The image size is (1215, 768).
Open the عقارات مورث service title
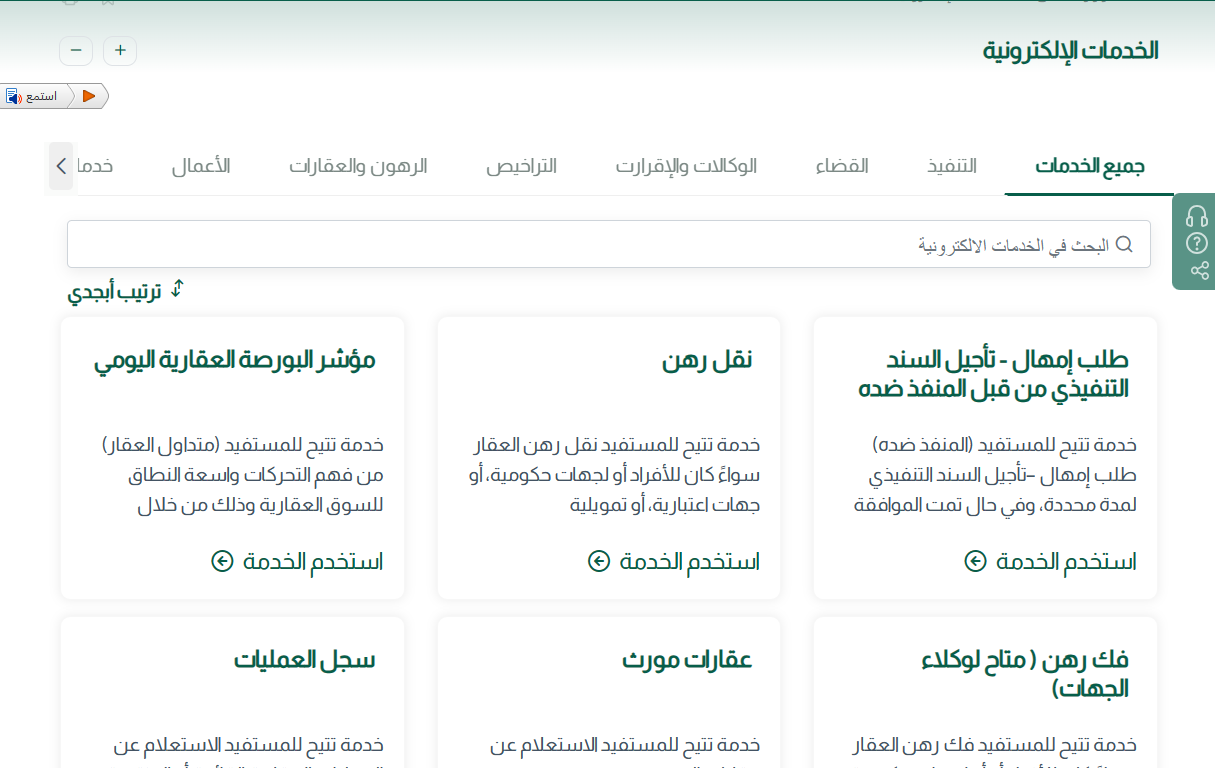point(687,660)
